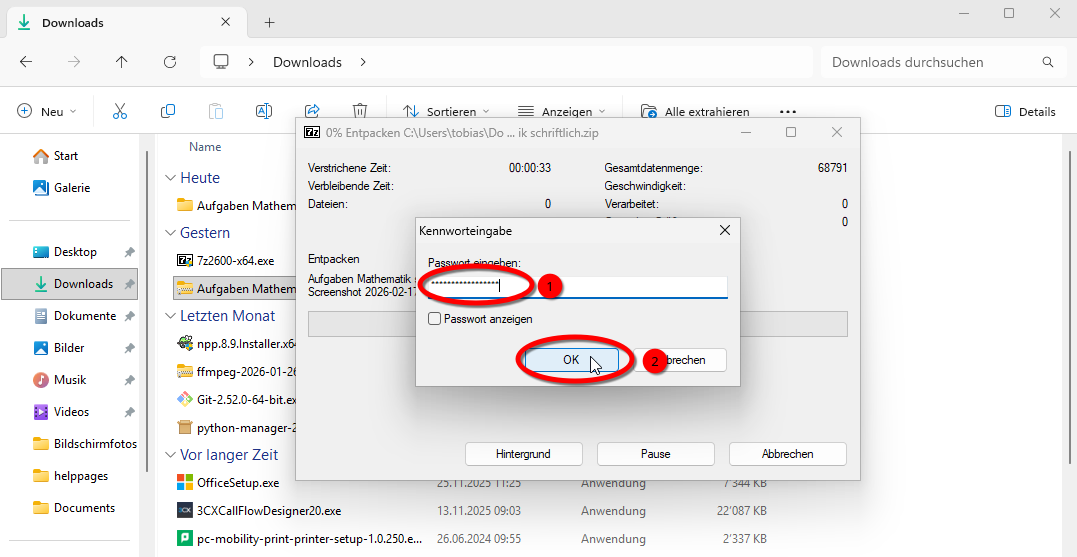Open Documents folder in sidebar
1077x557 pixels.
(x=84, y=508)
